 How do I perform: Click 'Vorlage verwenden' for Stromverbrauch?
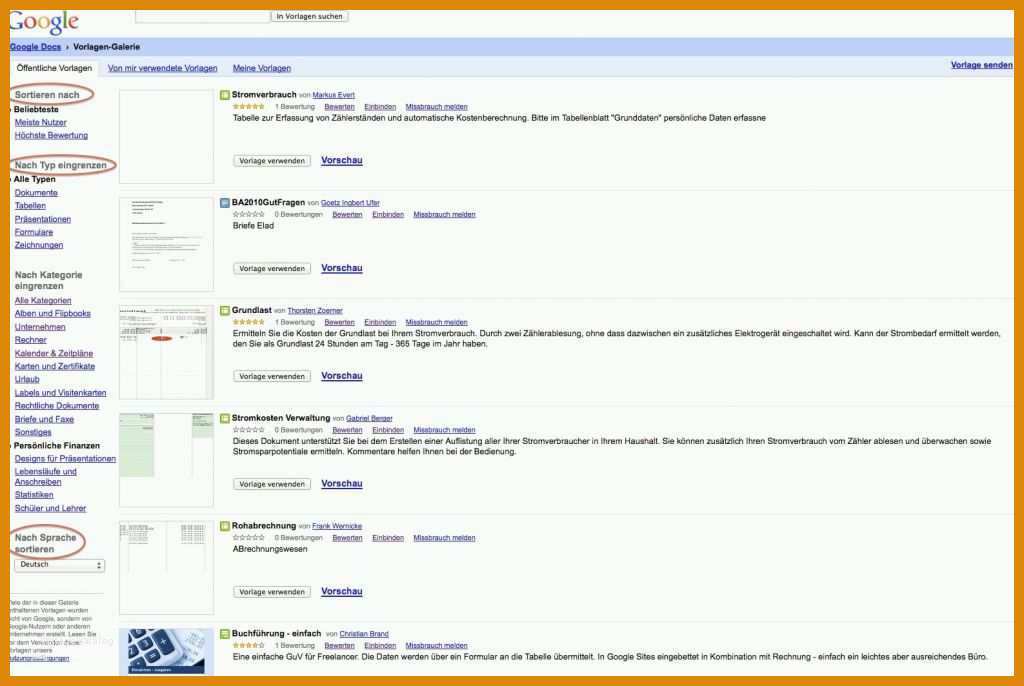tap(272, 161)
